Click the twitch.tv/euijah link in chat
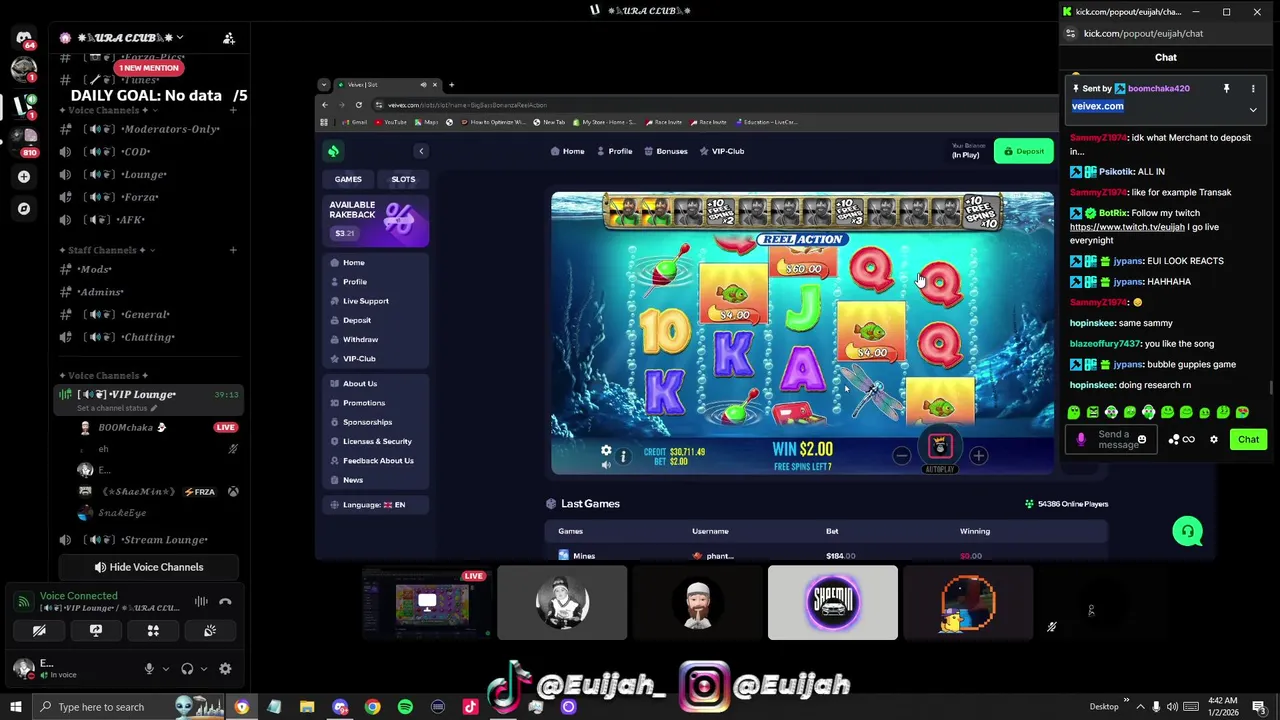Viewport: 1280px width, 720px height. click(x=1127, y=227)
